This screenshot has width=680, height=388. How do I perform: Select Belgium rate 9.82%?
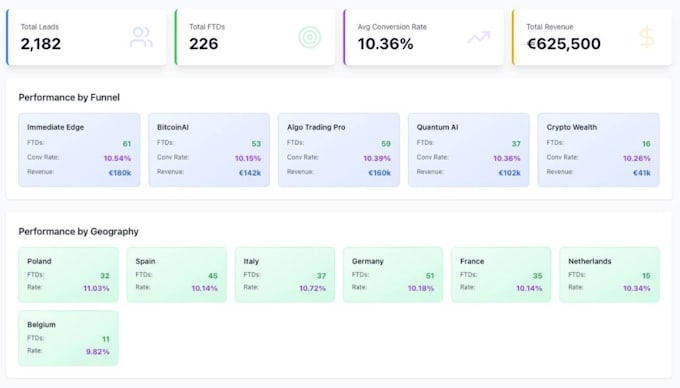point(98,352)
